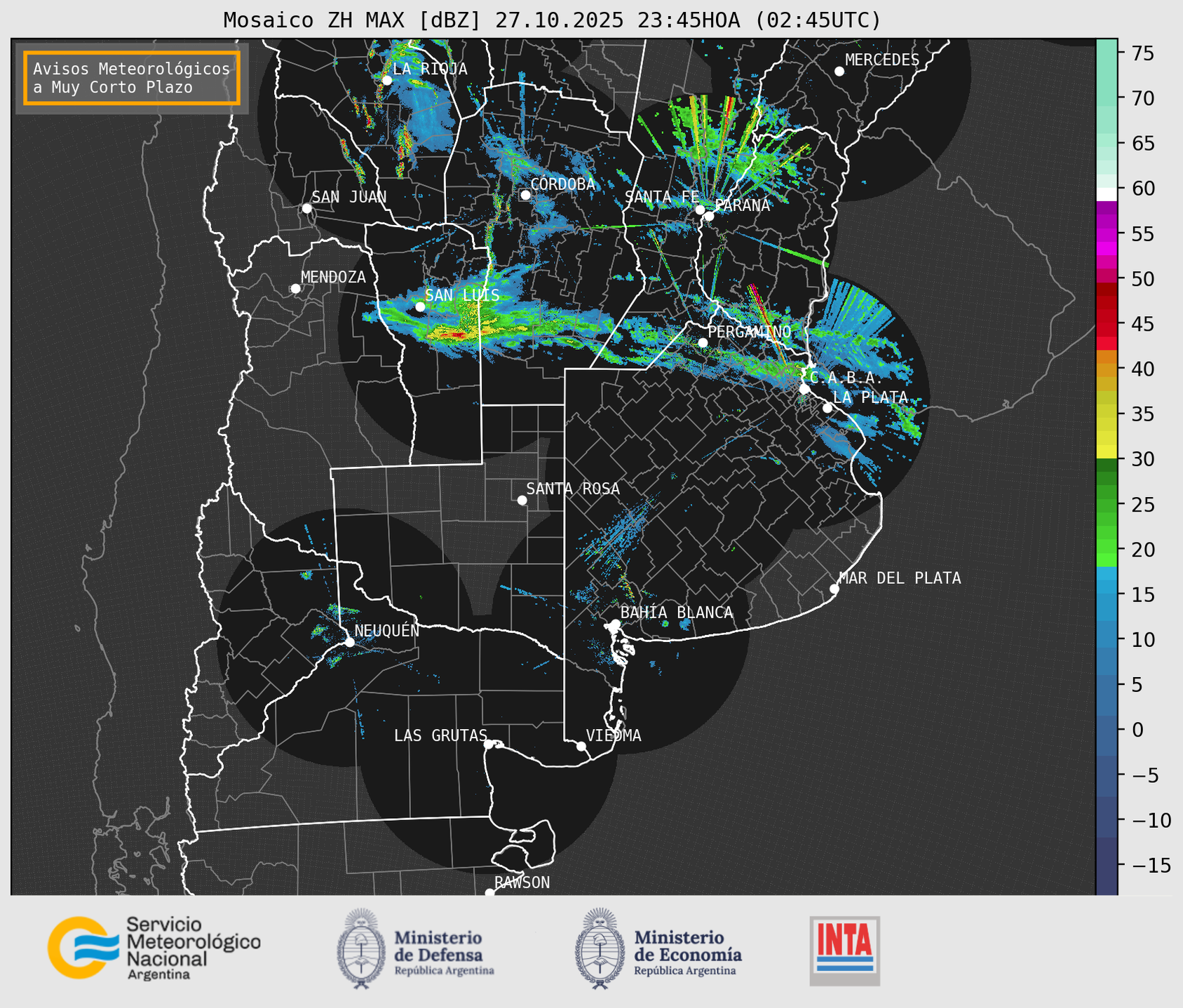This screenshot has height=1008, width=1183.
Task: Click the MAR DEL PLATA map label
Action: tap(900, 578)
